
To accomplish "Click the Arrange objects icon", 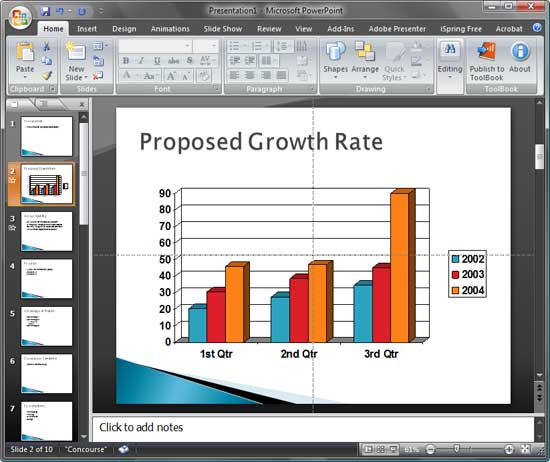I will coord(365,52).
